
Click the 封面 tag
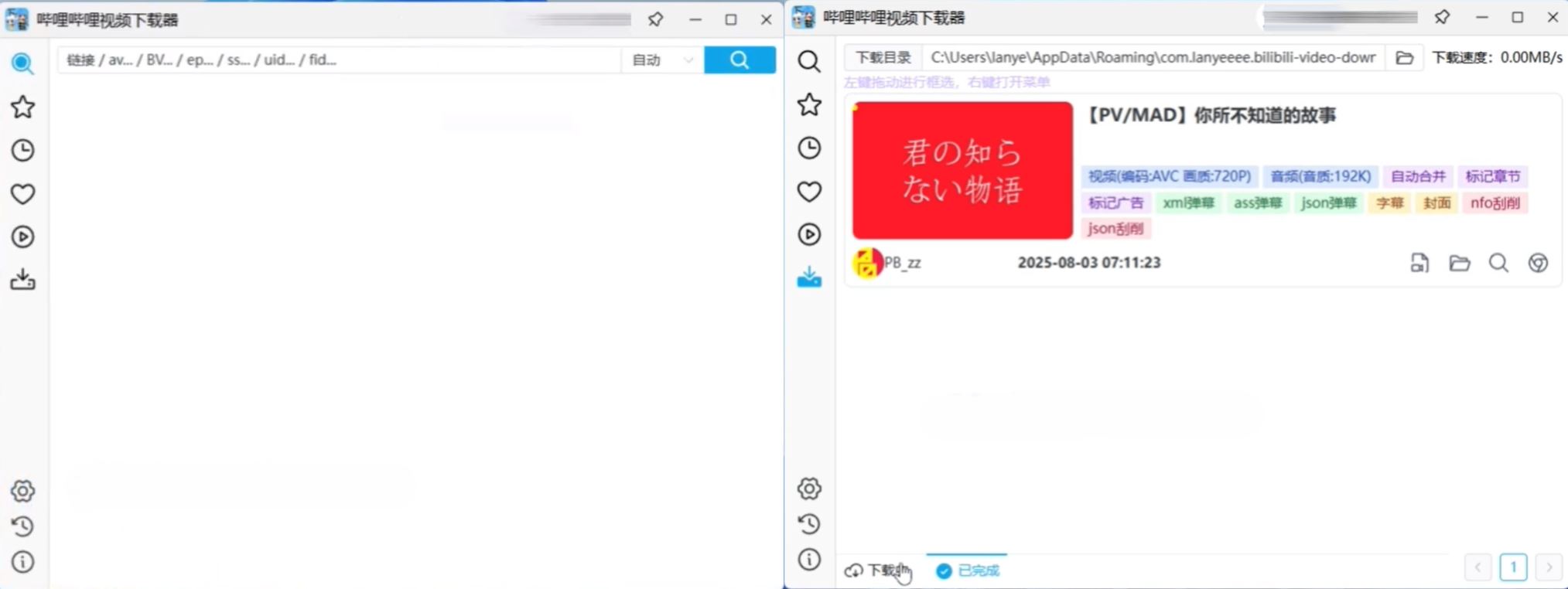[x=1436, y=203]
